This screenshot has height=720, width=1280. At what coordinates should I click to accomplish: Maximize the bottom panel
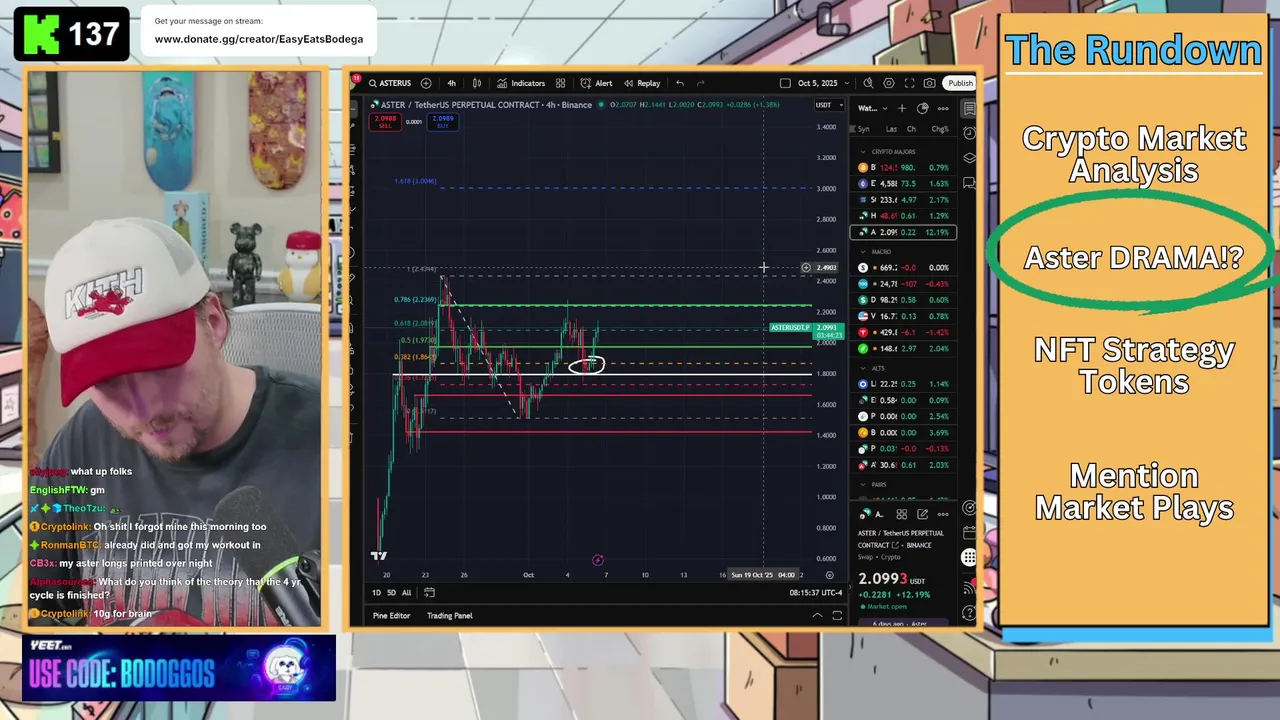[837, 615]
